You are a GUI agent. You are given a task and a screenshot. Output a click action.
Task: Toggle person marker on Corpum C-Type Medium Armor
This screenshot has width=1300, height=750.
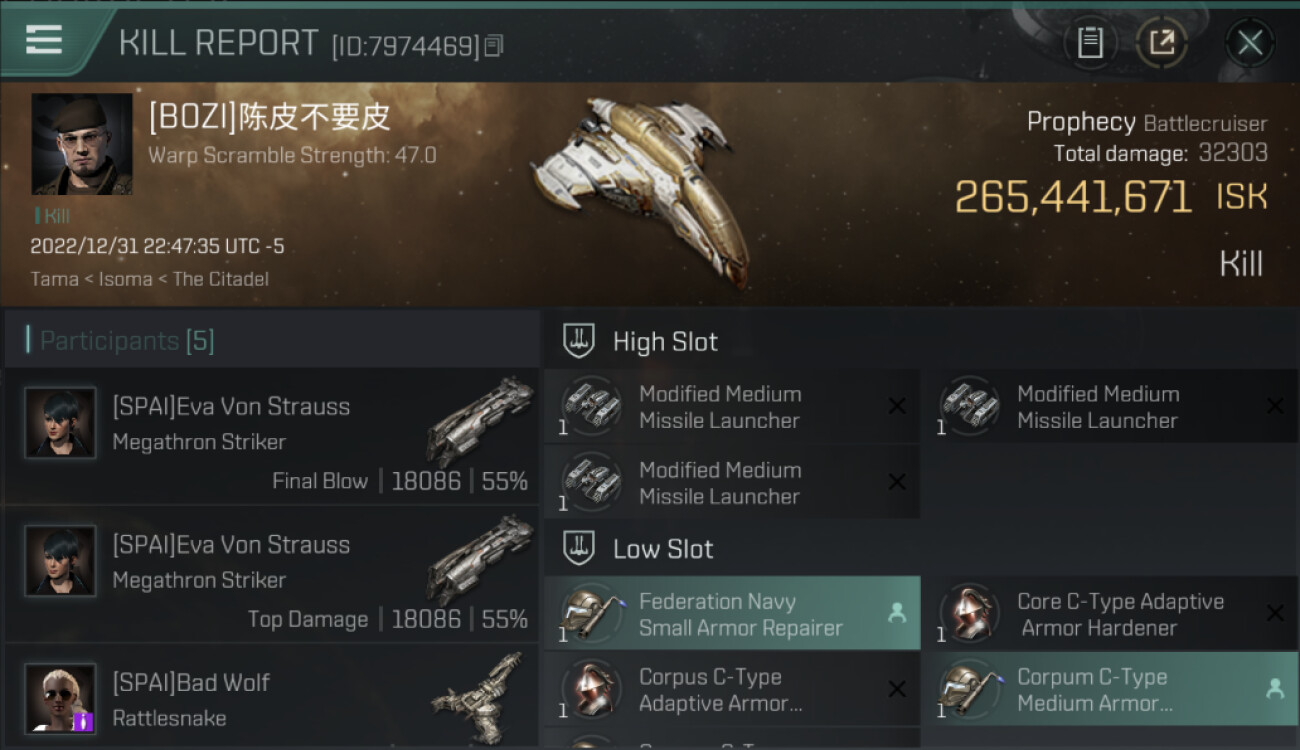[1275, 689]
